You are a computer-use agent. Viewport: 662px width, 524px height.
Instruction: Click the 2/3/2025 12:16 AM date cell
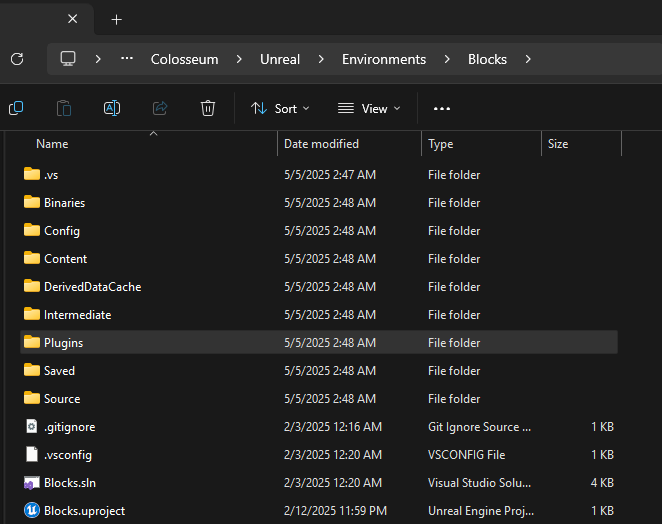coord(333,427)
